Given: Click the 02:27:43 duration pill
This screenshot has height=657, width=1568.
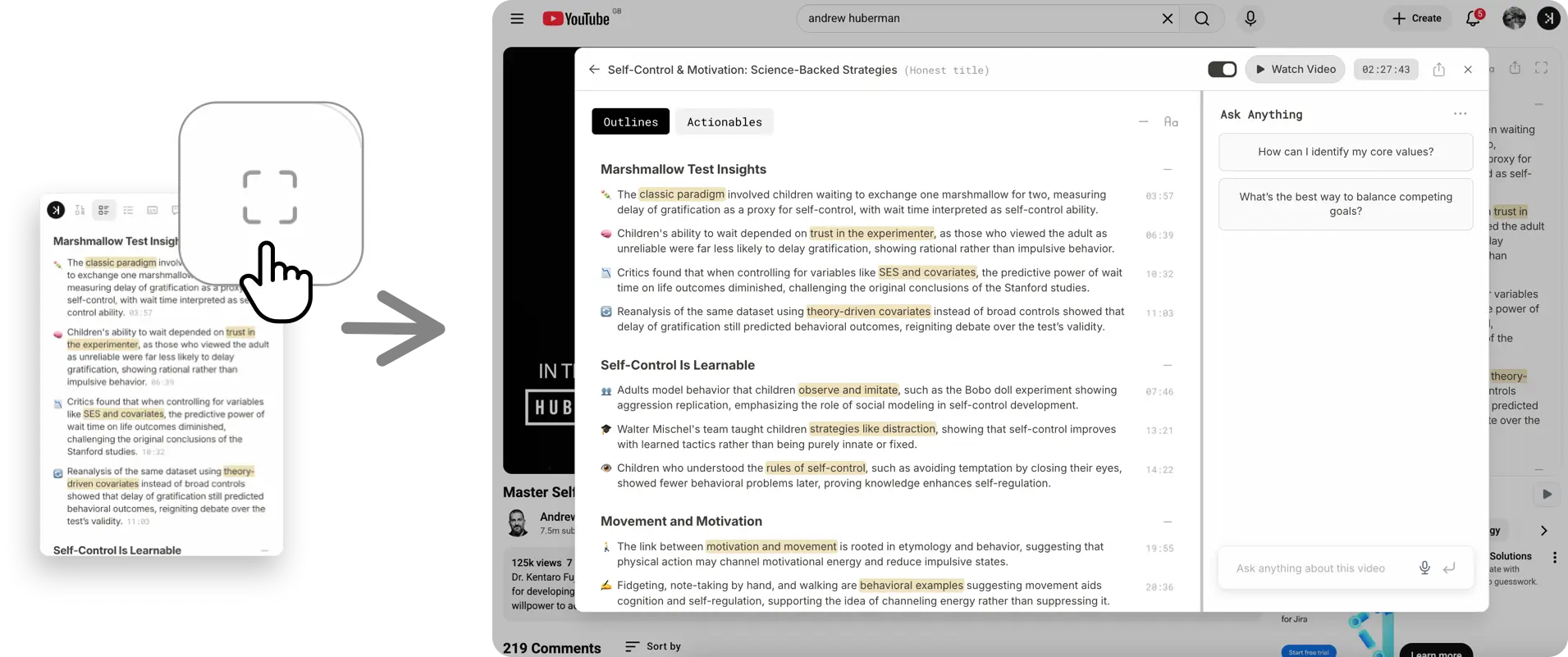Looking at the screenshot, I should click(x=1386, y=70).
